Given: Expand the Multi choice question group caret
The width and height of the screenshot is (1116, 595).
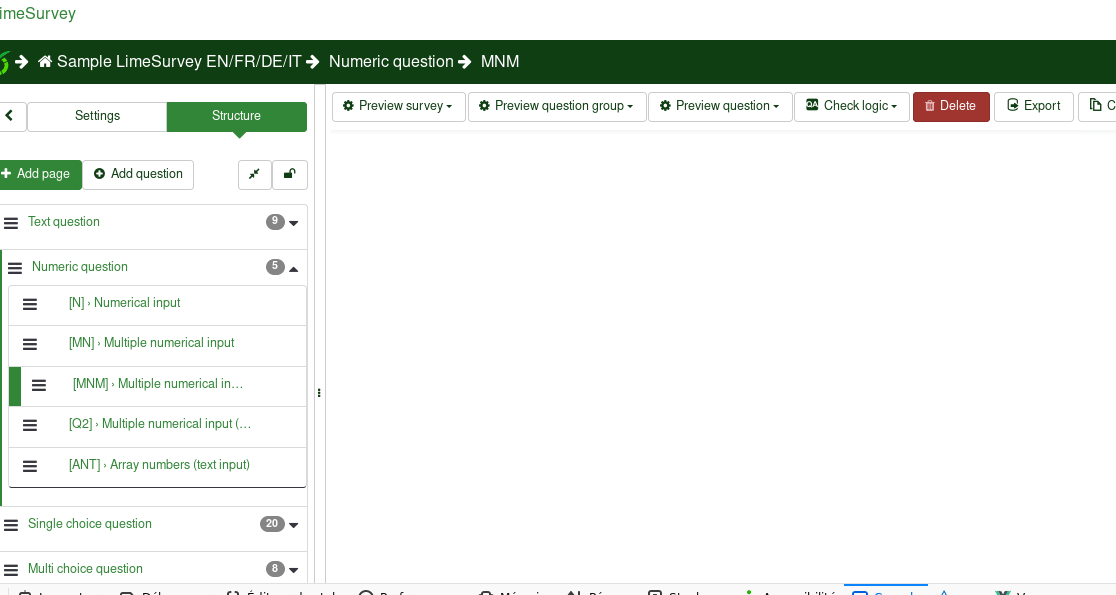Looking at the screenshot, I should tap(293, 570).
